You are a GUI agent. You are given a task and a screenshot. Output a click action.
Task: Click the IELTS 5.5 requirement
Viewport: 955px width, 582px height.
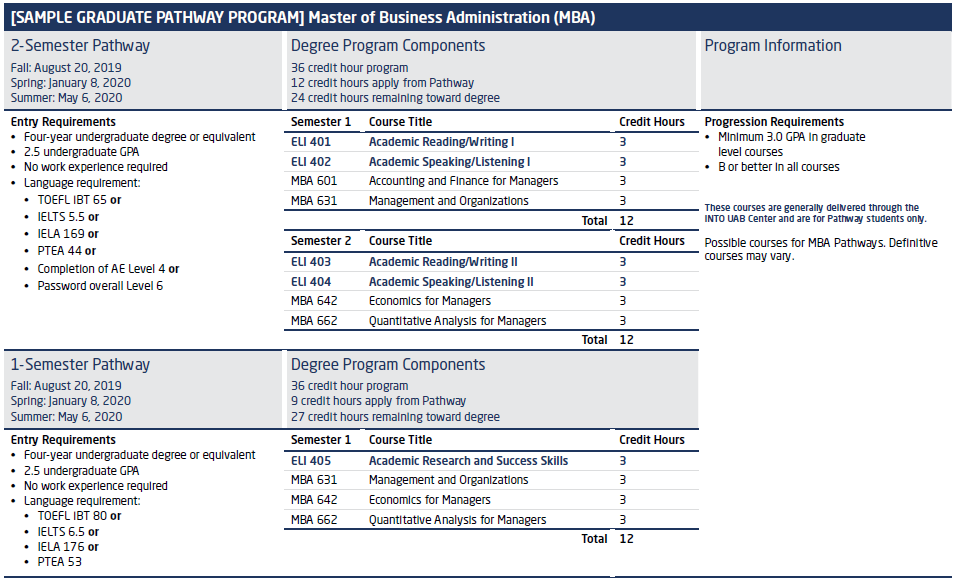click(68, 217)
